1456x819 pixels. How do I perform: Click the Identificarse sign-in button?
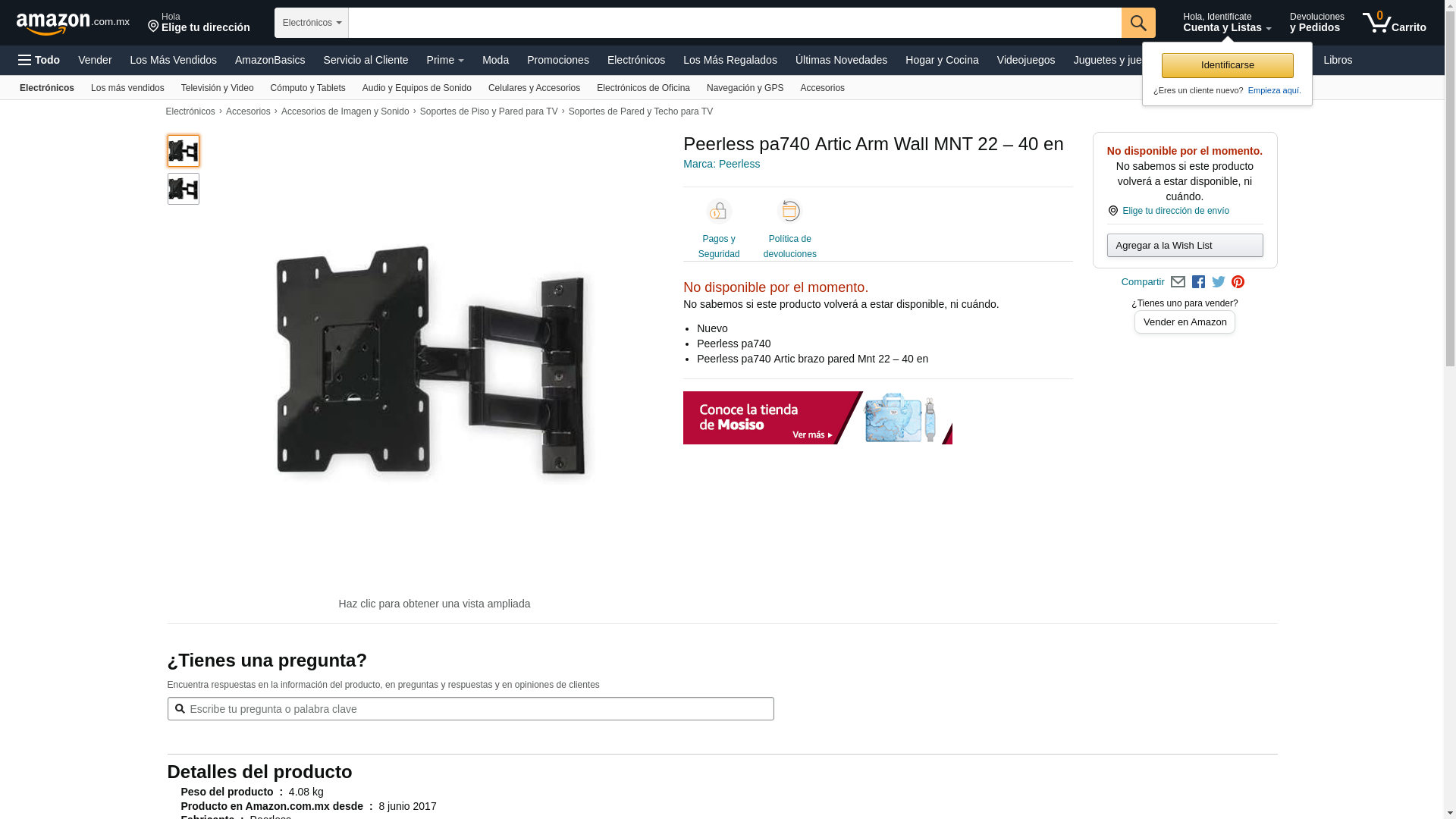(1228, 65)
